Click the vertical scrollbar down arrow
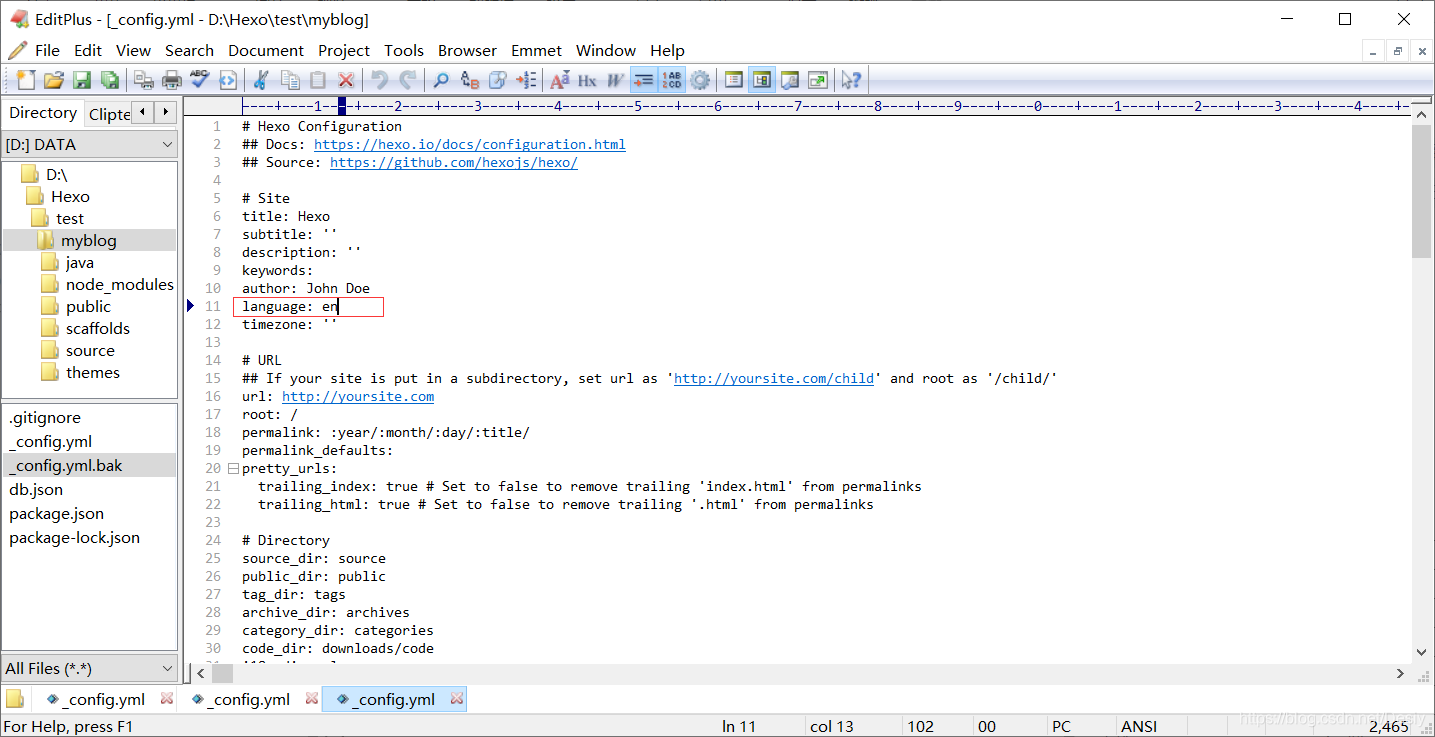The width and height of the screenshot is (1435, 737). click(1421, 651)
